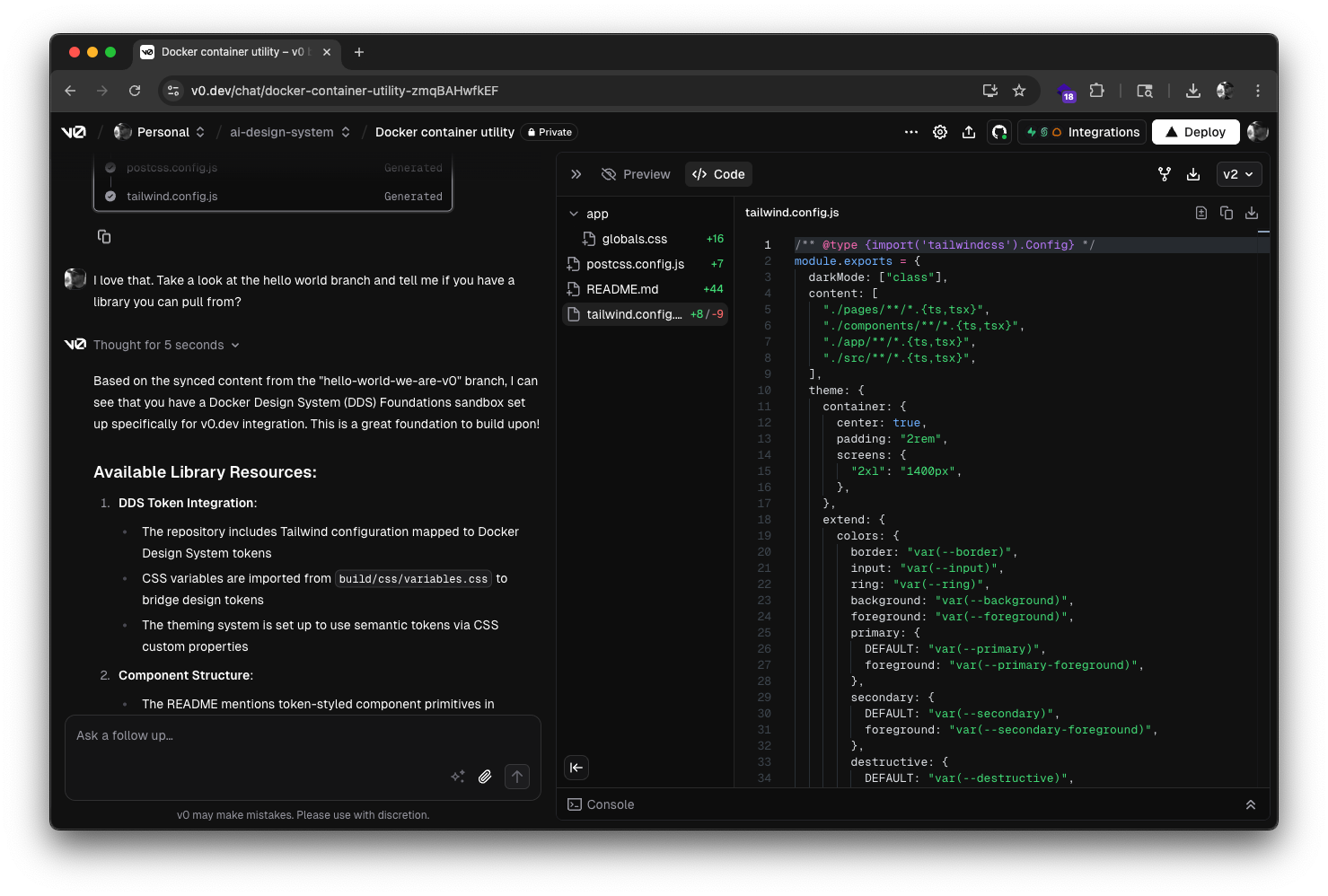The height and width of the screenshot is (896, 1328).
Task: Click the add-to-codebase file icon
Action: [x=1201, y=213]
